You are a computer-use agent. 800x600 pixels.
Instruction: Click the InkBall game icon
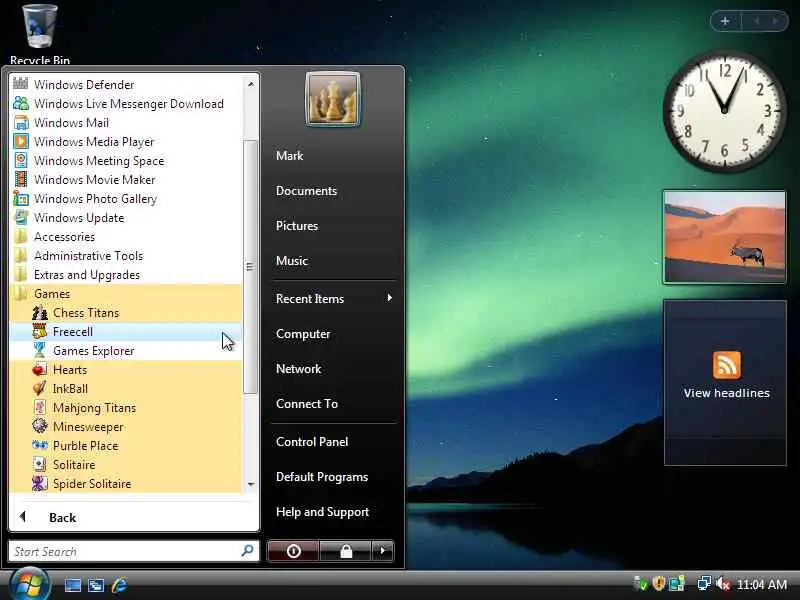pyautogui.click(x=40, y=388)
